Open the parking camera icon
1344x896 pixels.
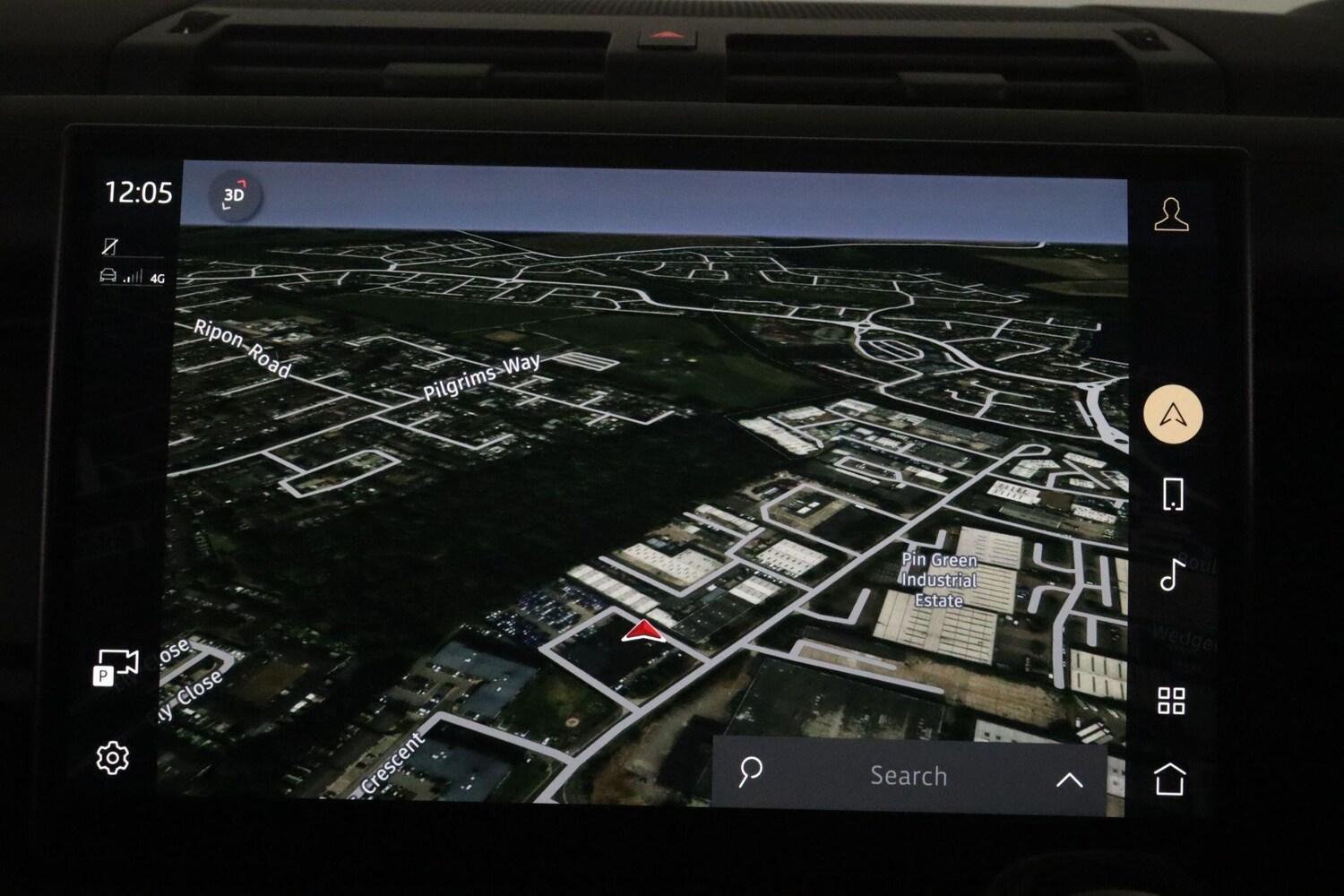click(116, 667)
